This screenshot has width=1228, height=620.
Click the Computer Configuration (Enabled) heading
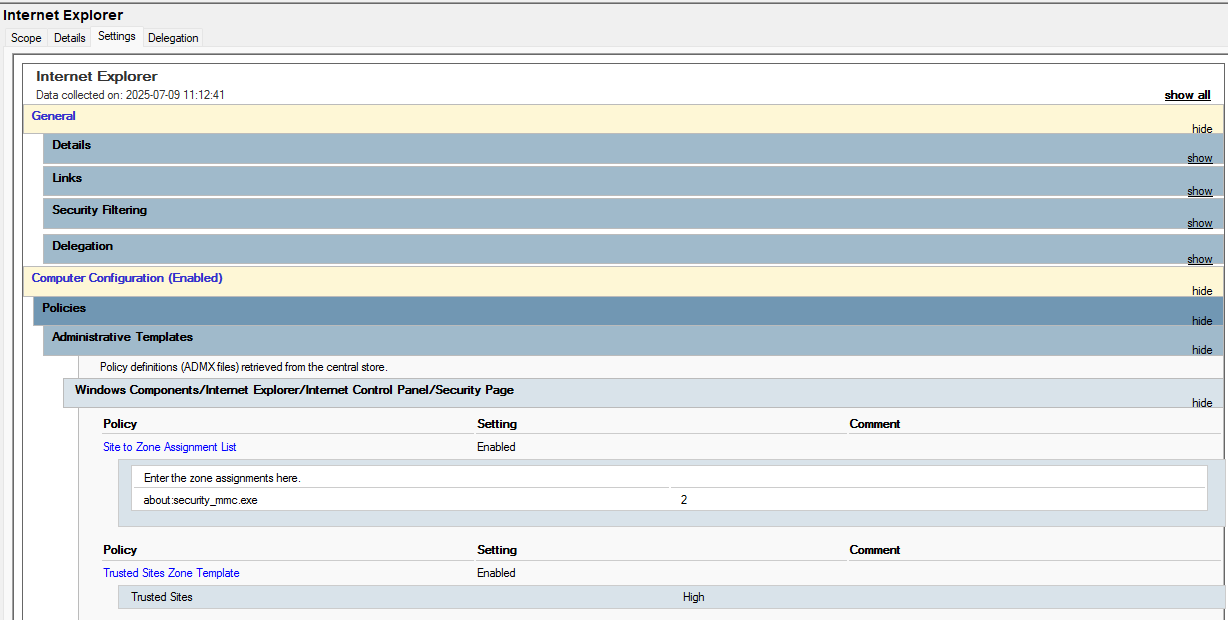tap(127, 278)
